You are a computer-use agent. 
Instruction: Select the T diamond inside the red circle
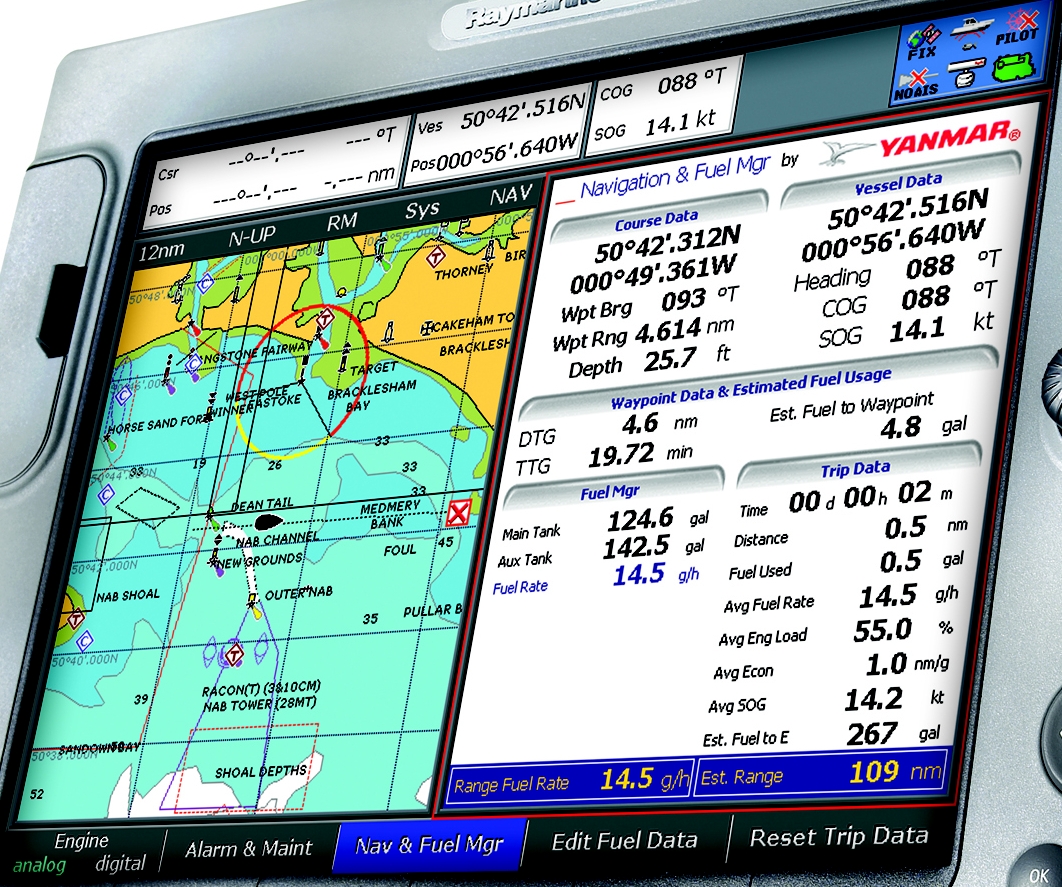point(326,317)
